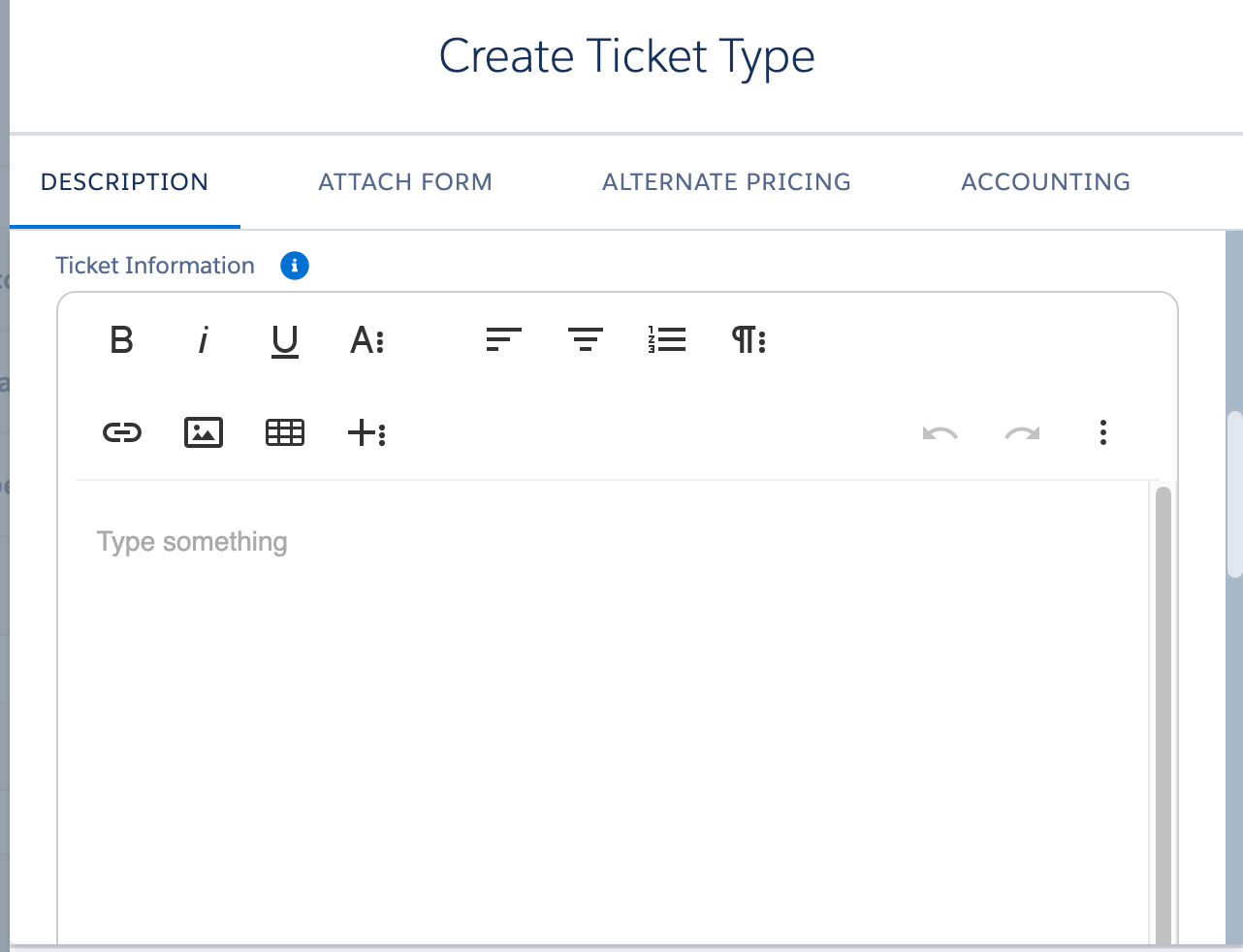Align text to the left

[504, 340]
